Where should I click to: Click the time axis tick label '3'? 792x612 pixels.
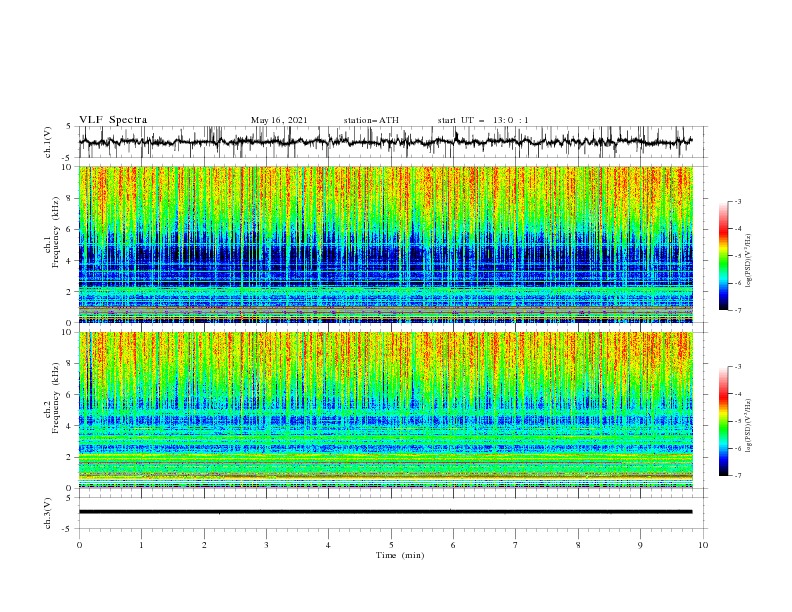coord(266,545)
